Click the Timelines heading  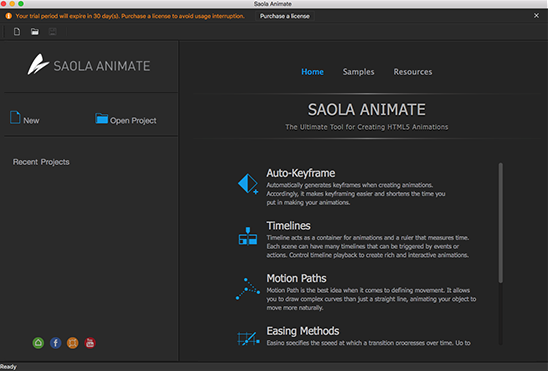click(288, 226)
